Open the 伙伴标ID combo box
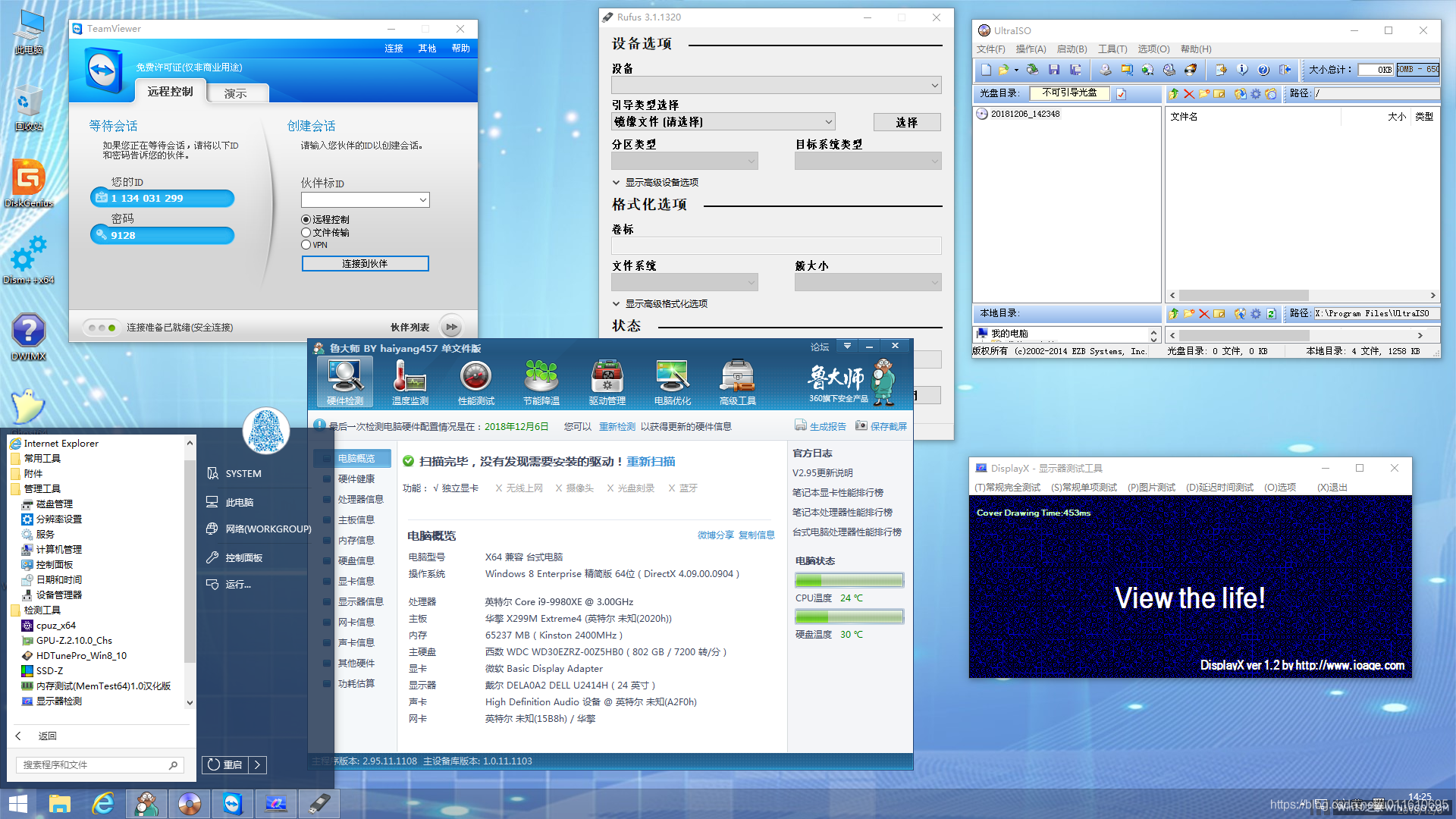This screenshot has height=819, width=1456. 365,199
